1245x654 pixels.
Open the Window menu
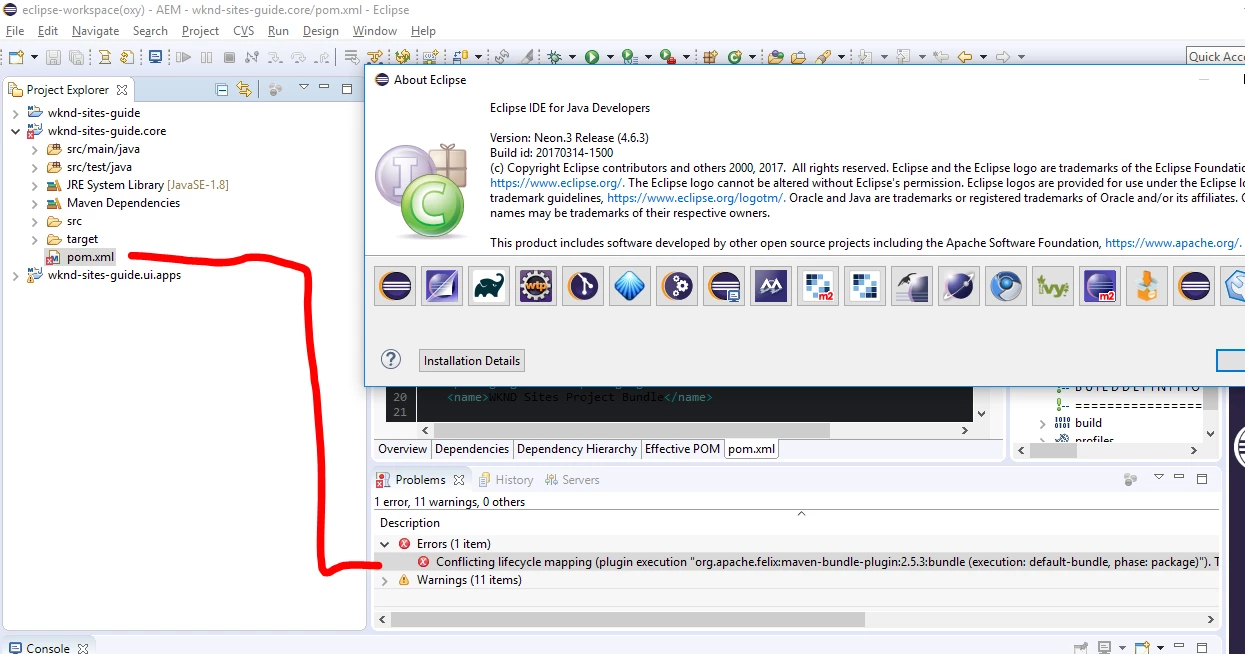pyautogui.click(x=374, y=31)
